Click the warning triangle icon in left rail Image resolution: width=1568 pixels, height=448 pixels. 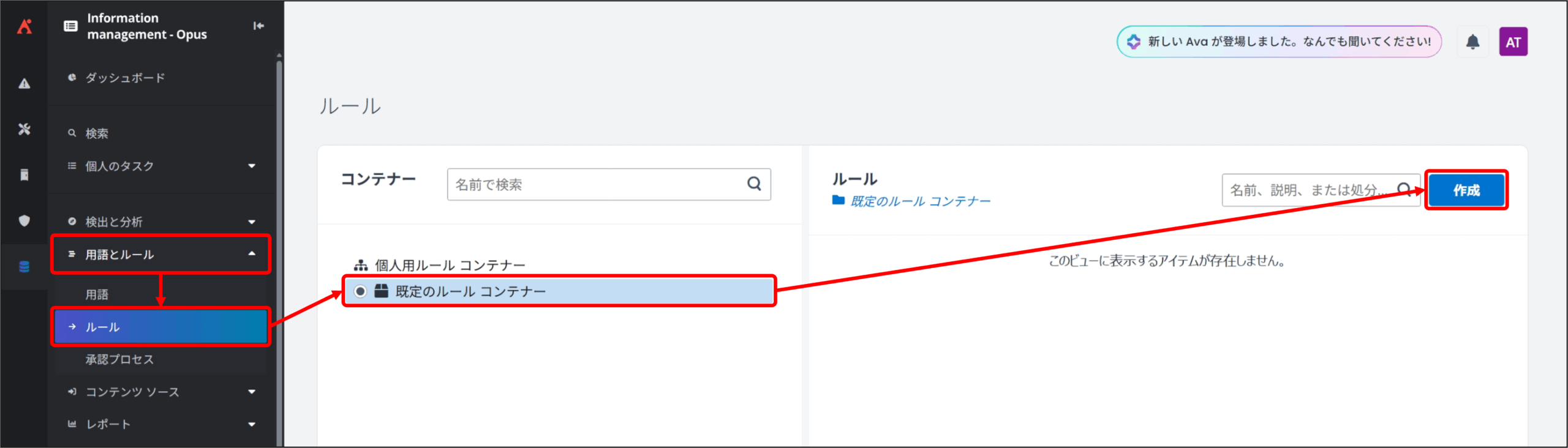(24, 84)
